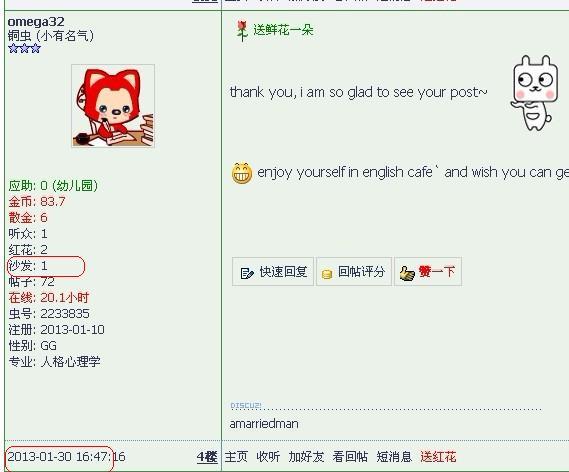Add user via 加好友 link
Image resolution: width=569 pixels, height=472 pixels.
pyautogui.click(x=306, y=456)
